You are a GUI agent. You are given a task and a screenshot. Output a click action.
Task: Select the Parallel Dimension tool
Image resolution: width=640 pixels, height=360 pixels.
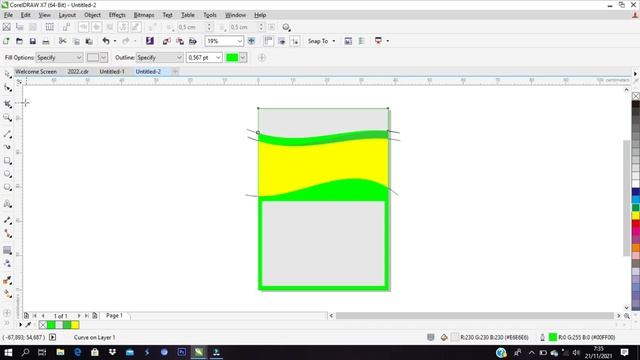pyautogui.click(x=7, y=220)
